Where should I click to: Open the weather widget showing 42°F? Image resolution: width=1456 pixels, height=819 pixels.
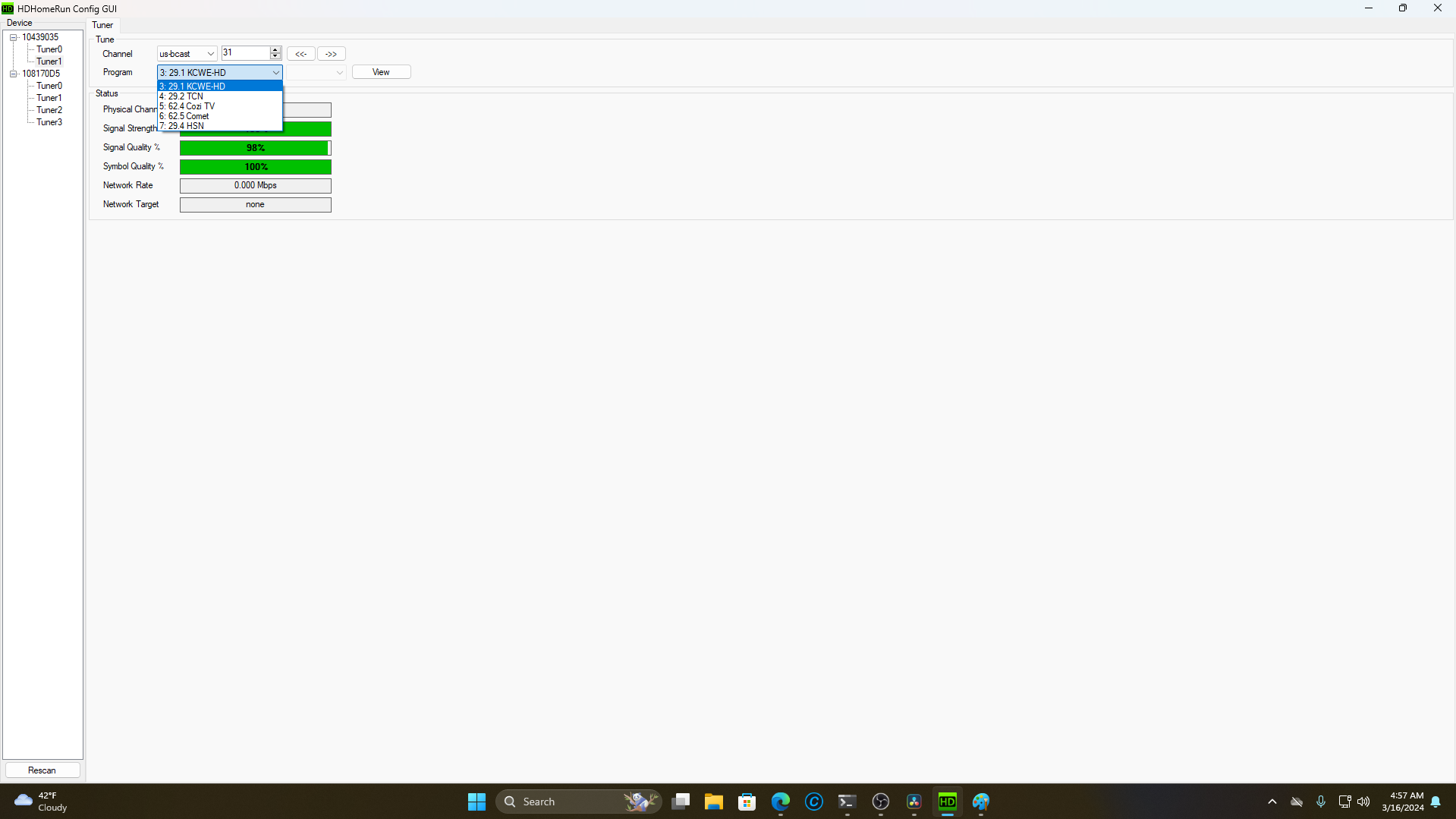click(42, 802)
